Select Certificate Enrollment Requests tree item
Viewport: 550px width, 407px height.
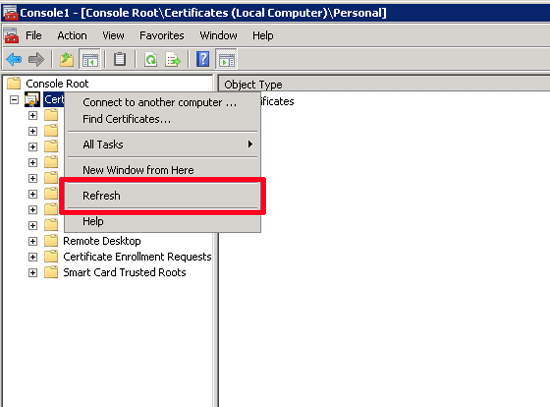(137, 257)
